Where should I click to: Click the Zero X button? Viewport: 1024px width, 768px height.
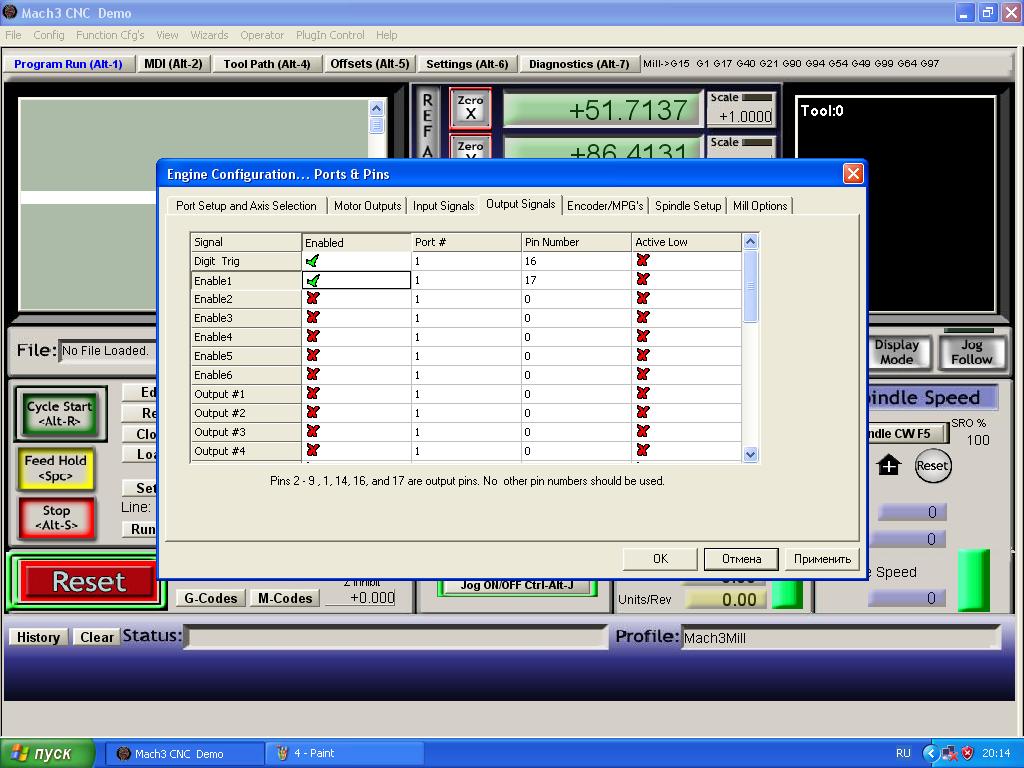point(470,108)
